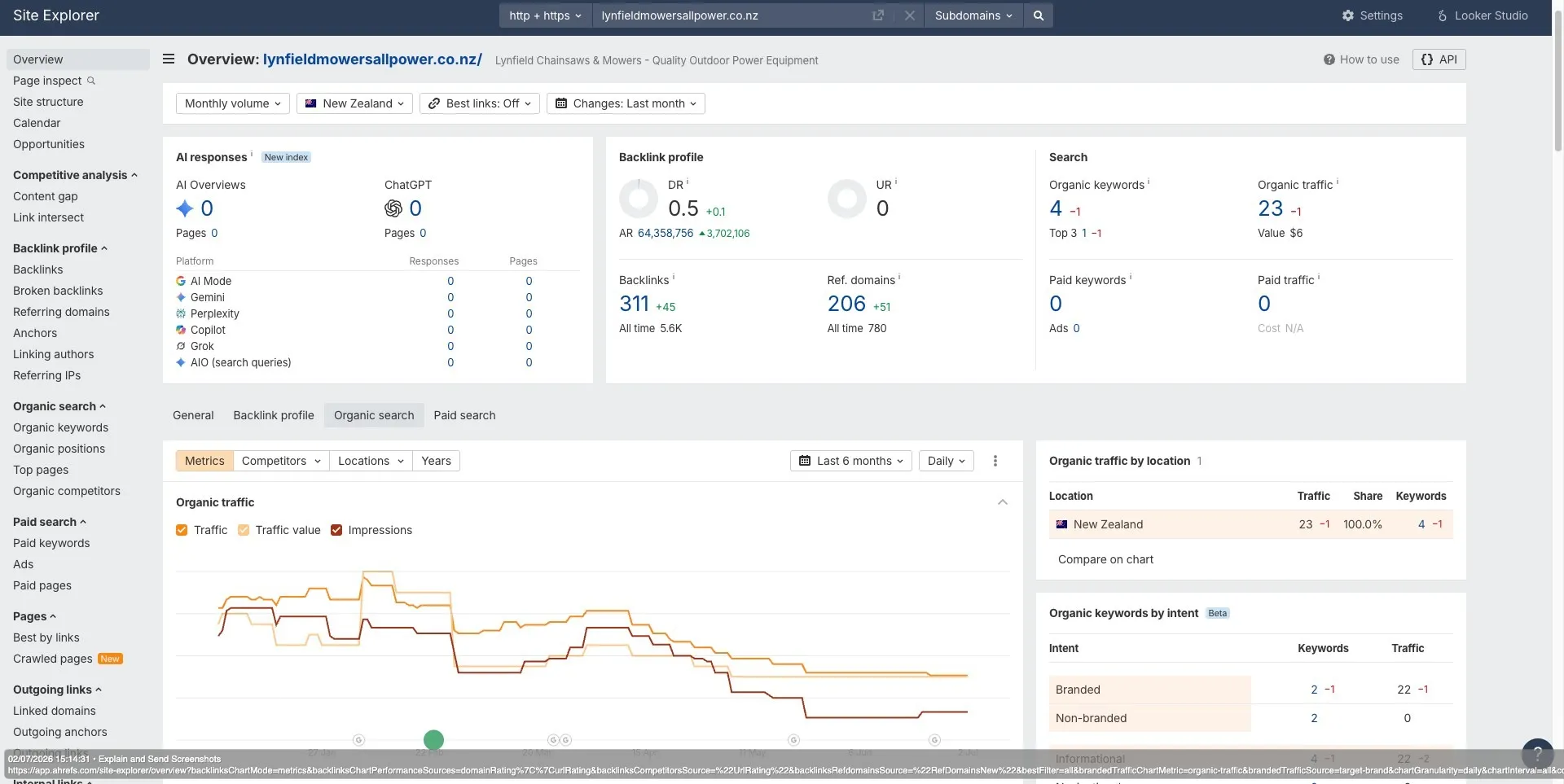
Task: Switch to the Paid search tab
Action: (464, 415)
